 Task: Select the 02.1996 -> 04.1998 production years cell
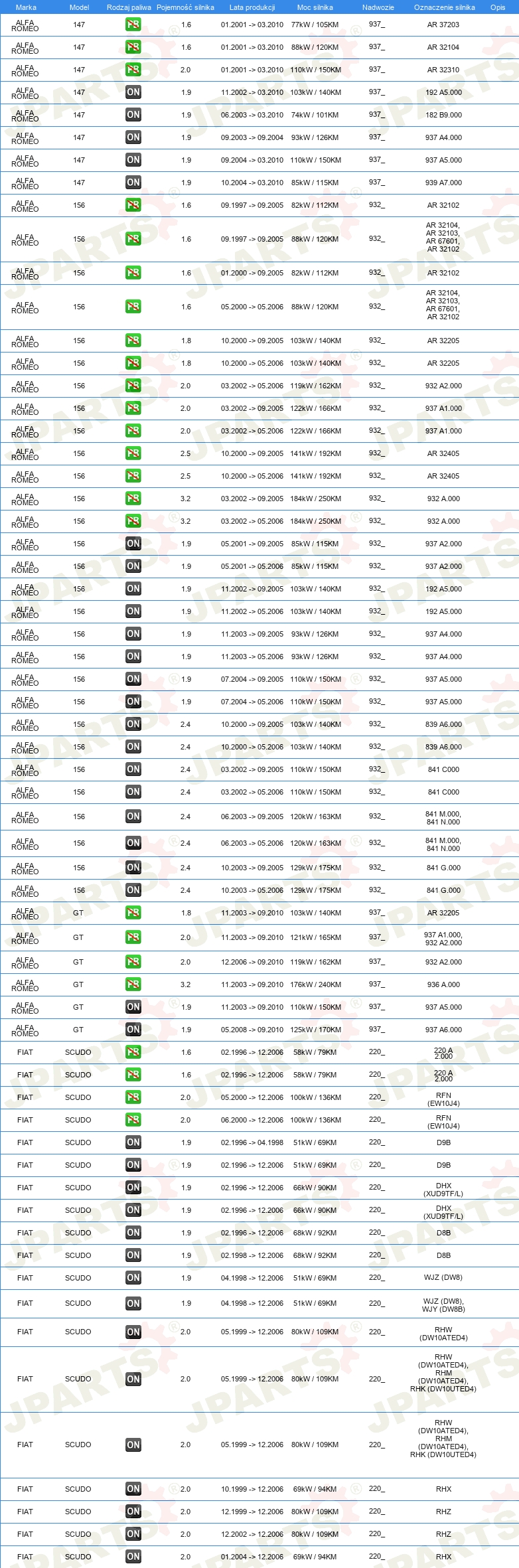[252, 1142]
